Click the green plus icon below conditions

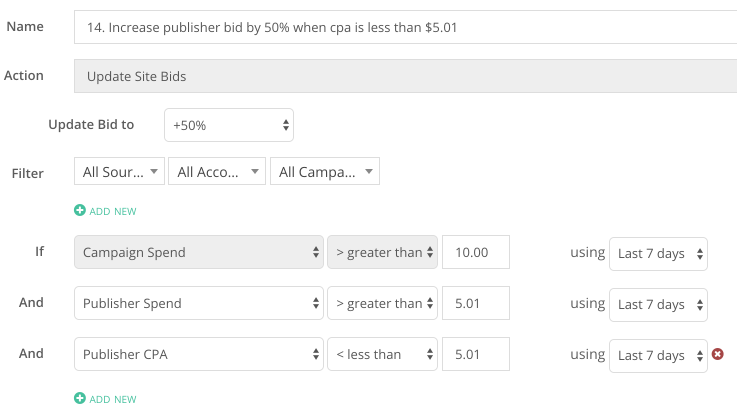[x=80, y=398]
